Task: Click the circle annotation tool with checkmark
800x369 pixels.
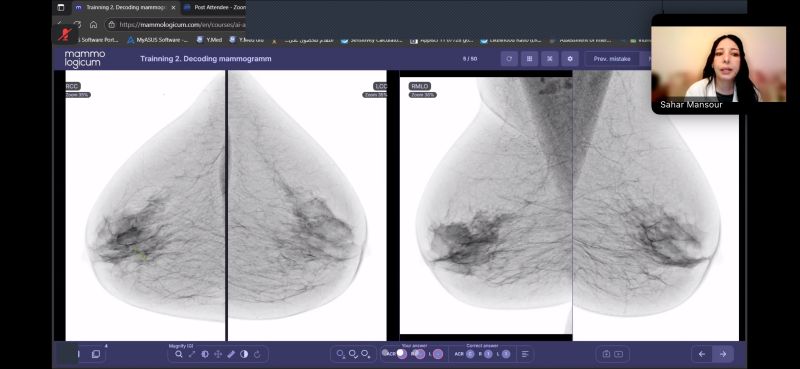Action: pos(353,354)
